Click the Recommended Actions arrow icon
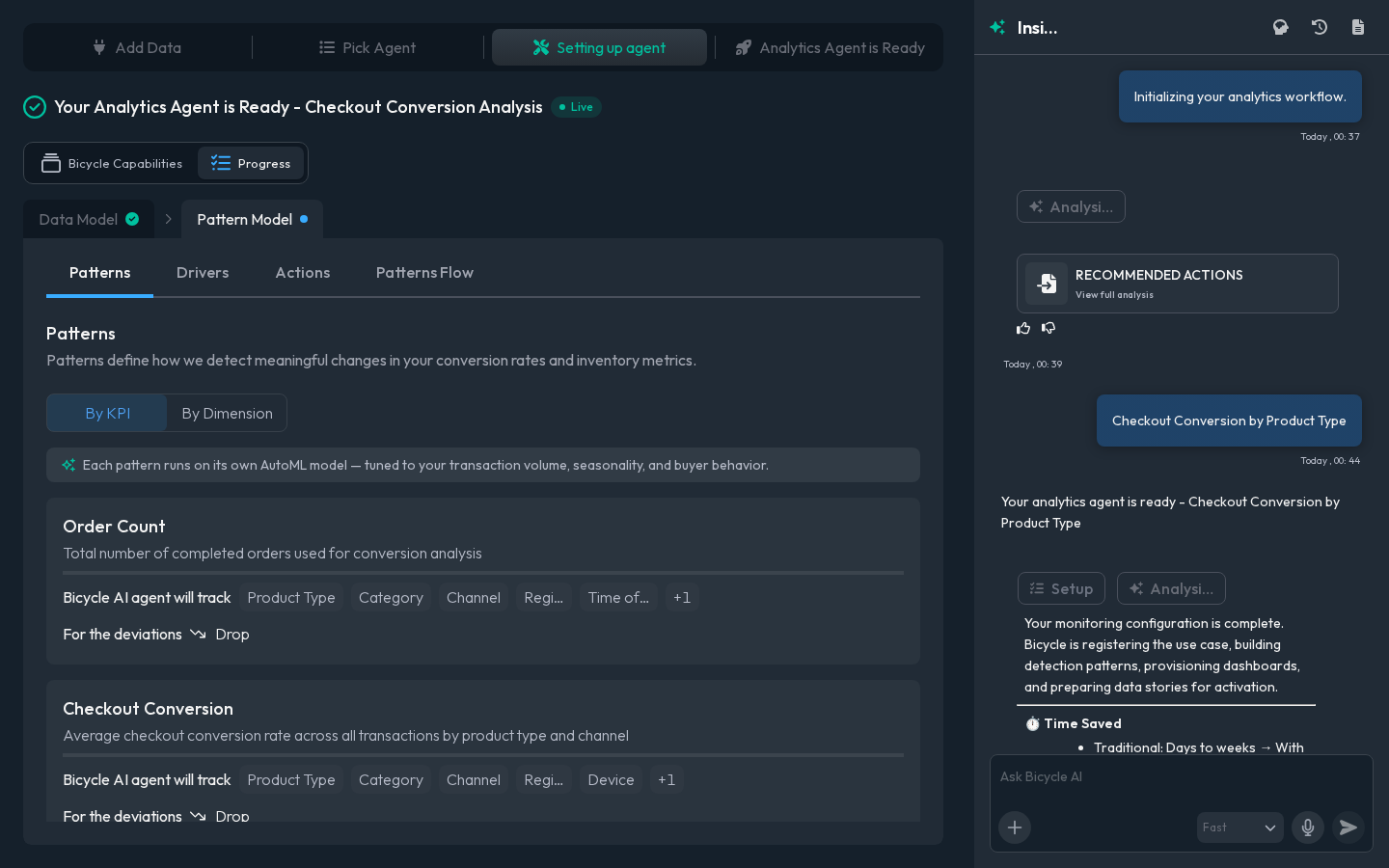This screenshot has width=1389, height=868. (1047, 284)
